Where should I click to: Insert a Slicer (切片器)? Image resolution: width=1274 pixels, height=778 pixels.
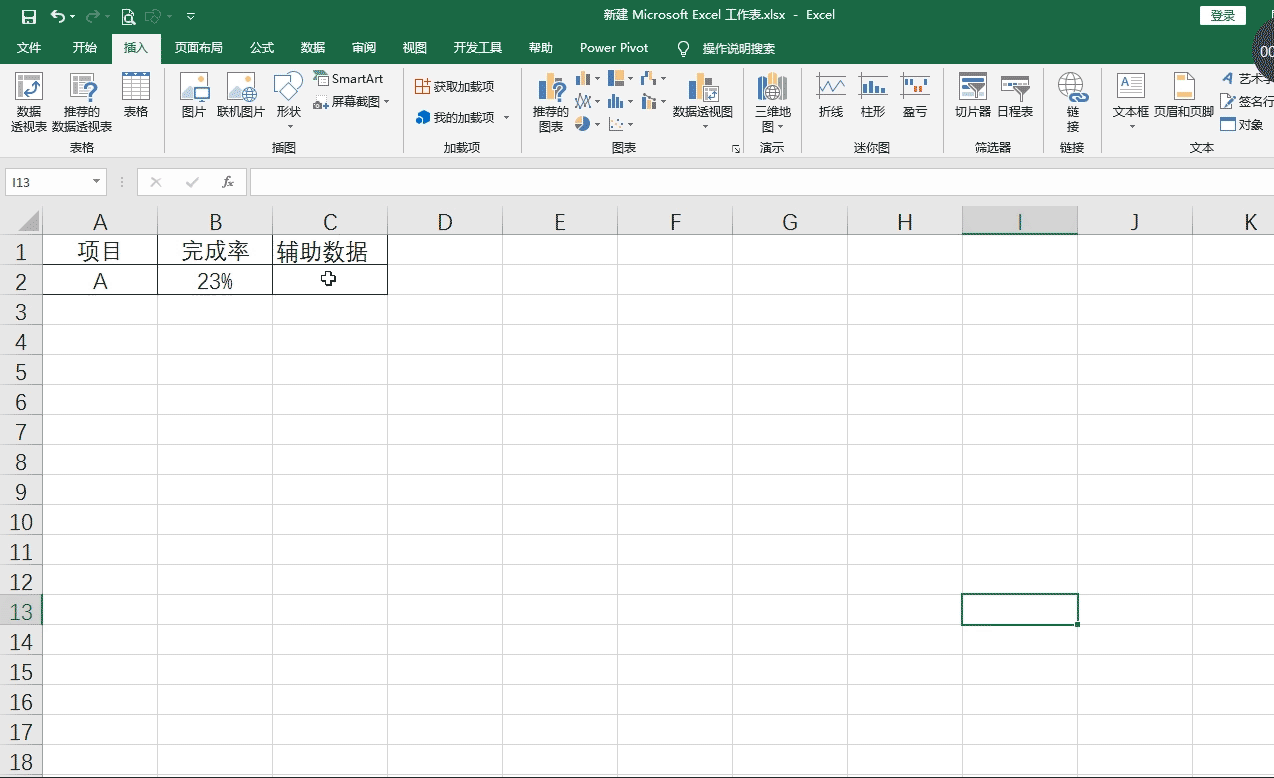tap(973, 95)
